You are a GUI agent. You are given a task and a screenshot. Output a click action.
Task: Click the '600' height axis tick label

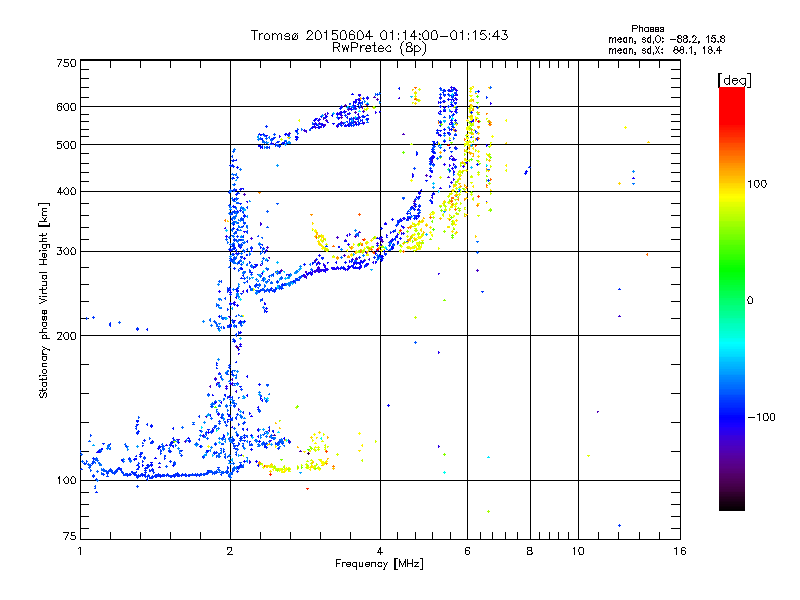(66, 107)
